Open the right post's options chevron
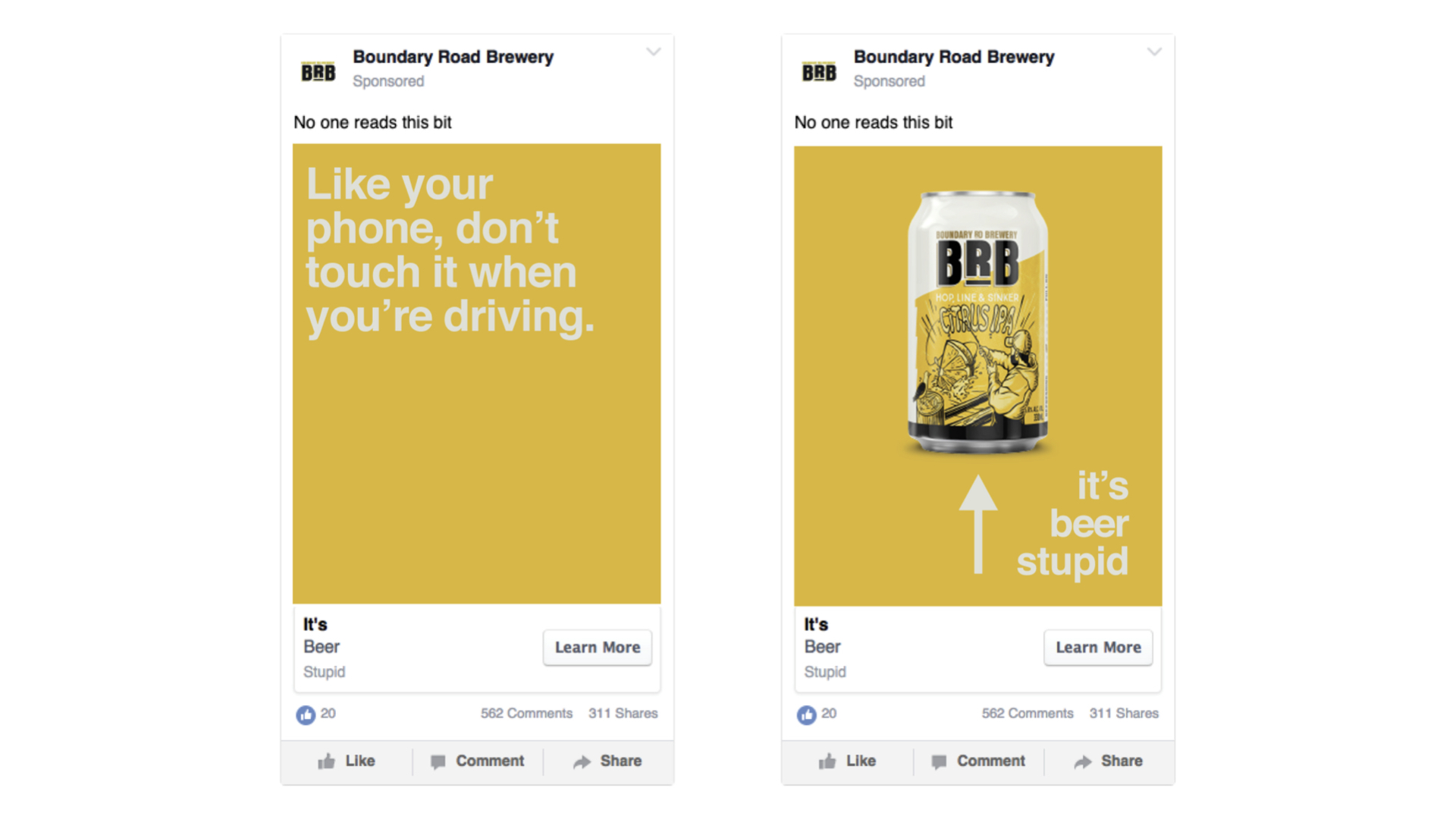 tap(1153, 52)
